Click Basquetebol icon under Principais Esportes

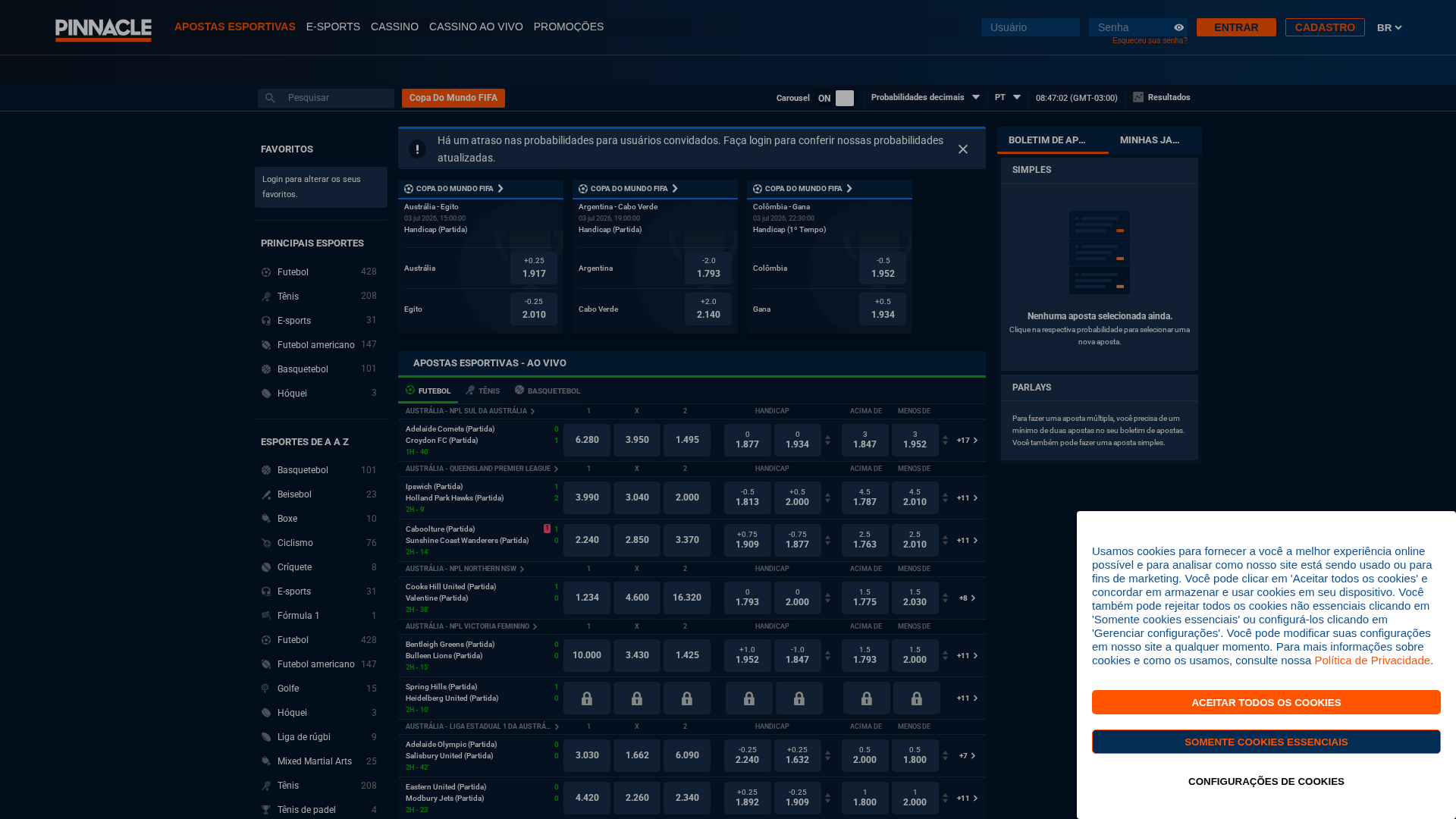pos(266,369)
